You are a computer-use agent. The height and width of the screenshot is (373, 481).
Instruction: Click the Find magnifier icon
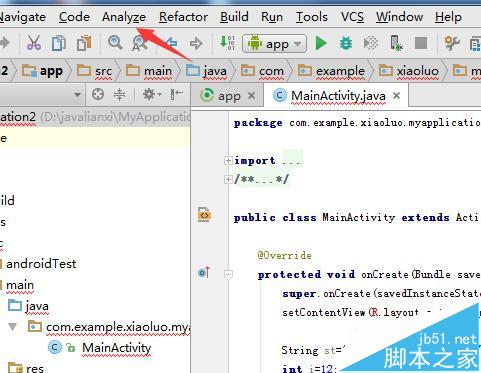click(115, 43)
